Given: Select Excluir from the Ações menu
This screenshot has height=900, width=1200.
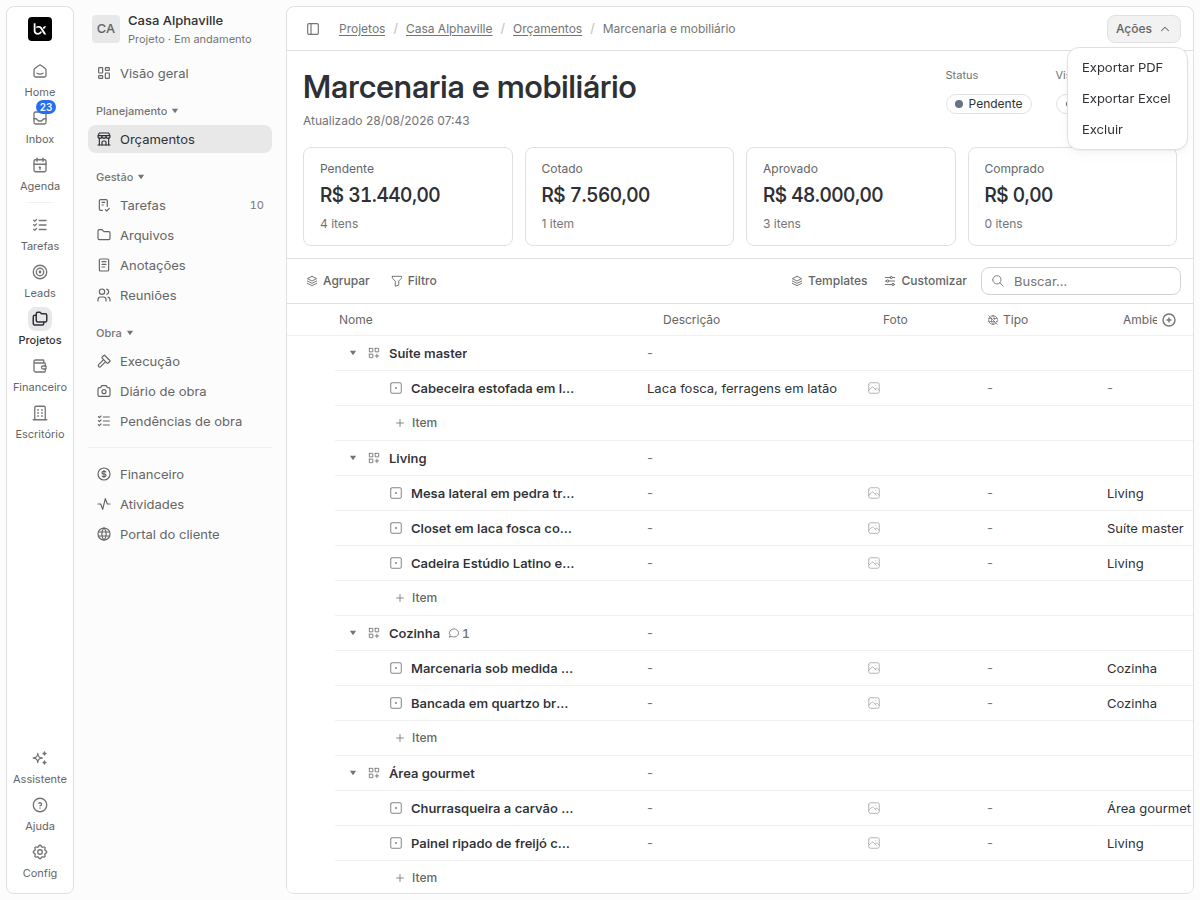Looking at the screenshot, I should click(x=1127, y=130).
